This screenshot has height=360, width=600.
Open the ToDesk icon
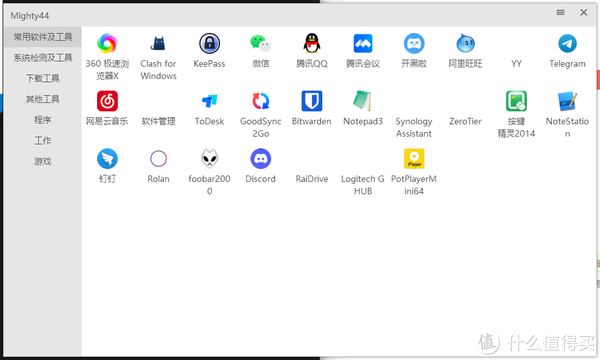tap(209, 101)
